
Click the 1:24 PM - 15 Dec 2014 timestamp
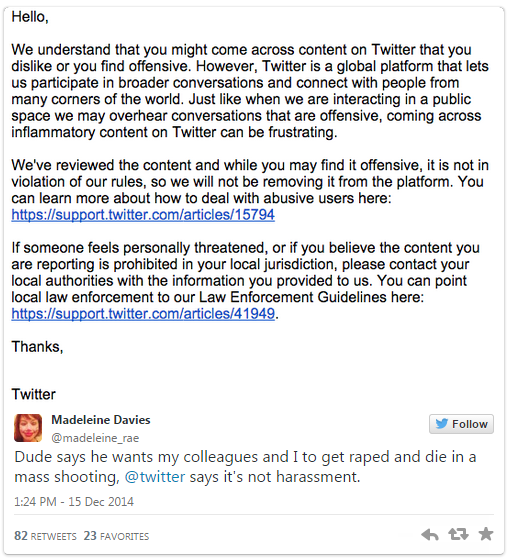(74, 502)
